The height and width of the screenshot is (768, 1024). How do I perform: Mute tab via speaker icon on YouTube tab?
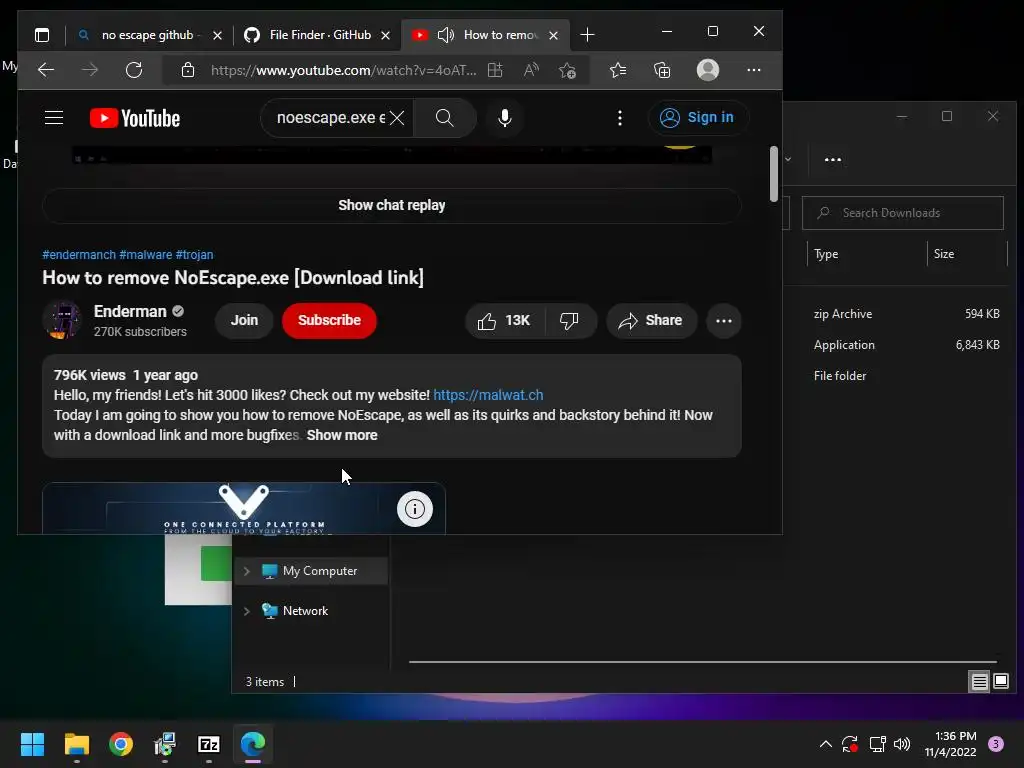(x=445, y=35)
